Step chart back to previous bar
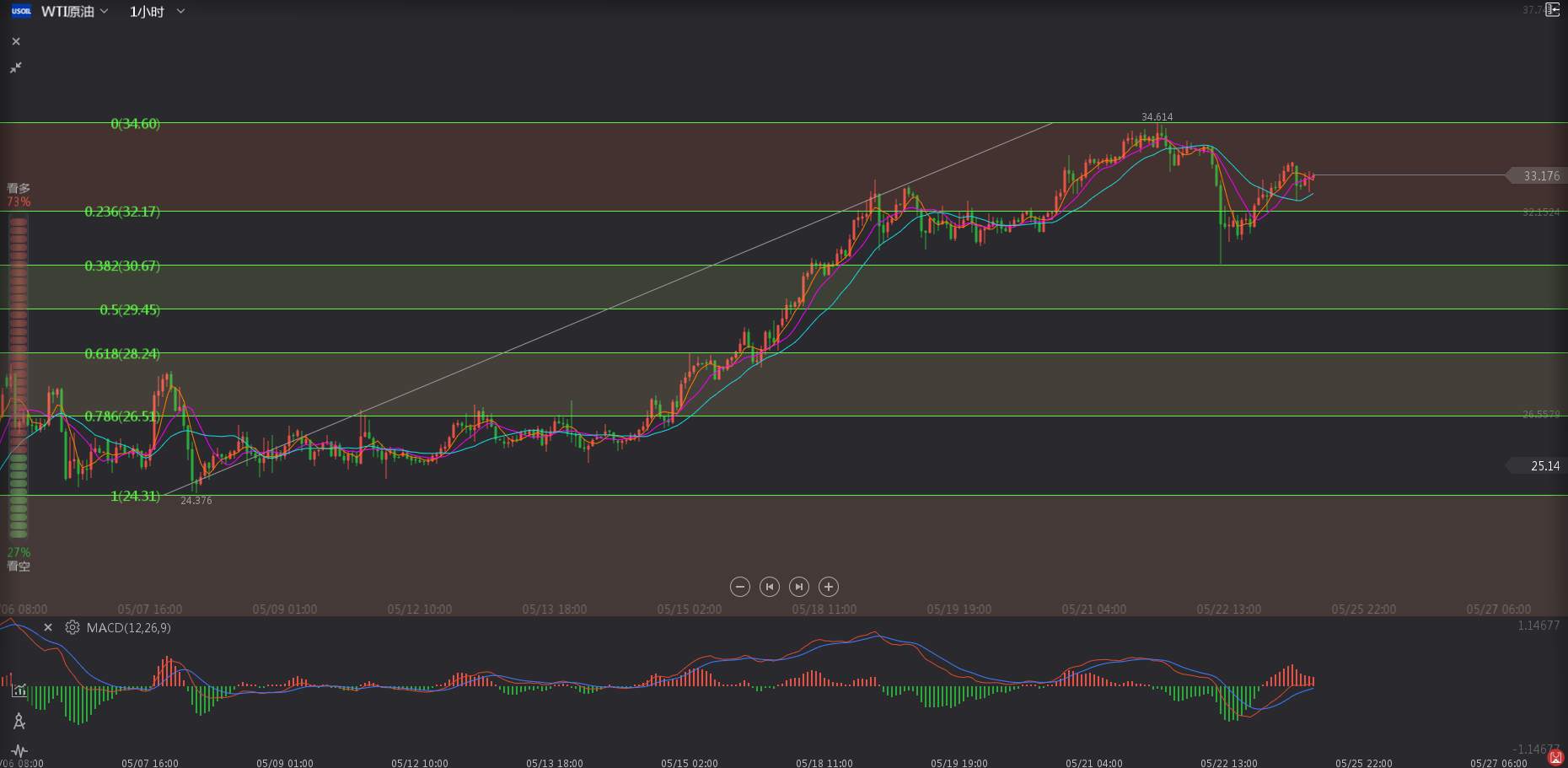 (770, 587)
